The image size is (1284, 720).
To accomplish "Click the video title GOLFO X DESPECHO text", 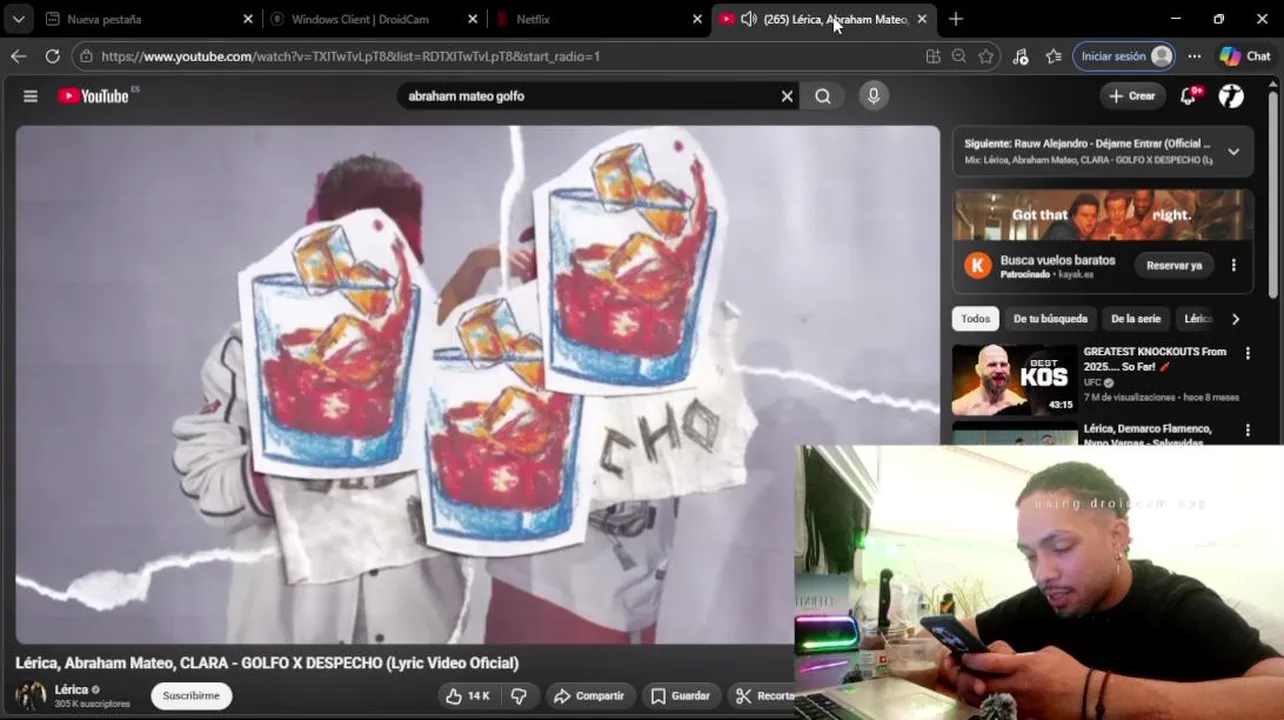I will pos(267,663).
